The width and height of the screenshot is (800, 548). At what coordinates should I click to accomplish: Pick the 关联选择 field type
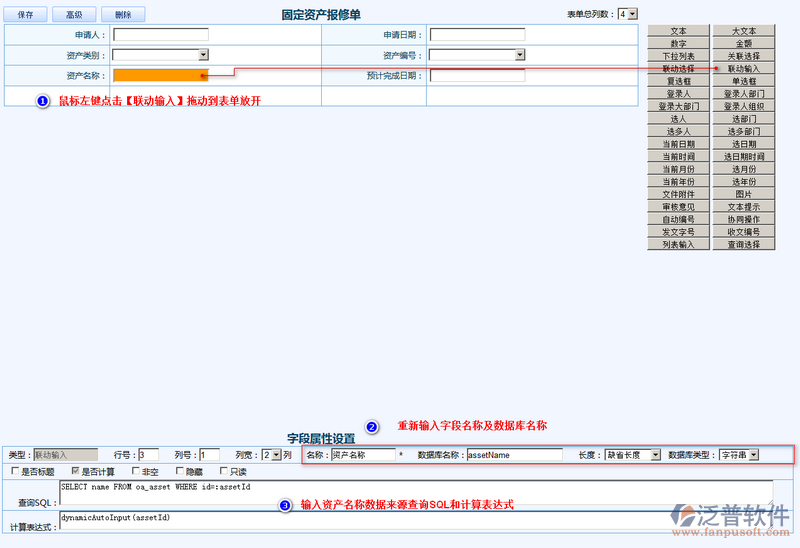pos(743,56)
